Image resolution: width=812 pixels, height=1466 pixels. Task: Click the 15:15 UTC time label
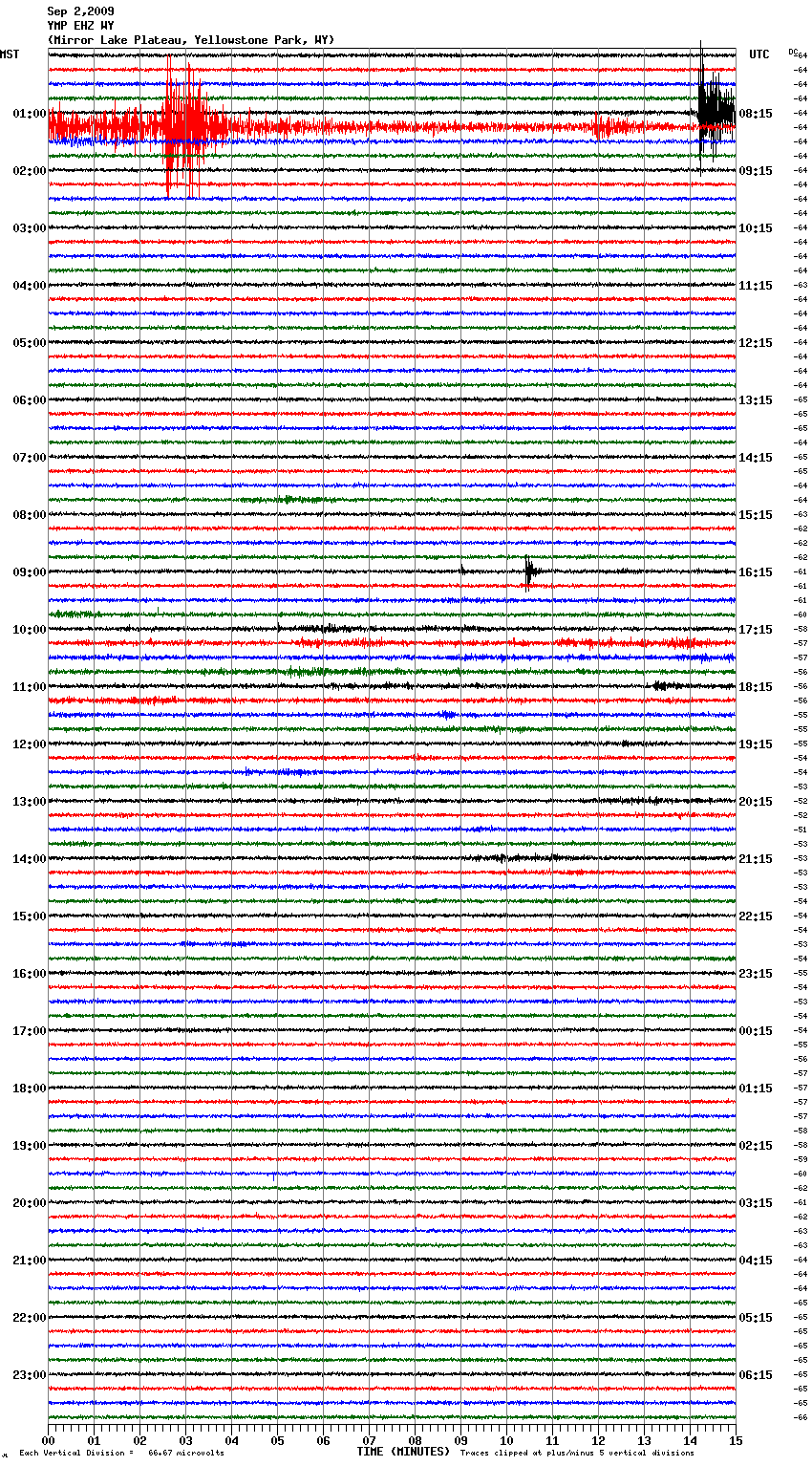coord(756,515)
